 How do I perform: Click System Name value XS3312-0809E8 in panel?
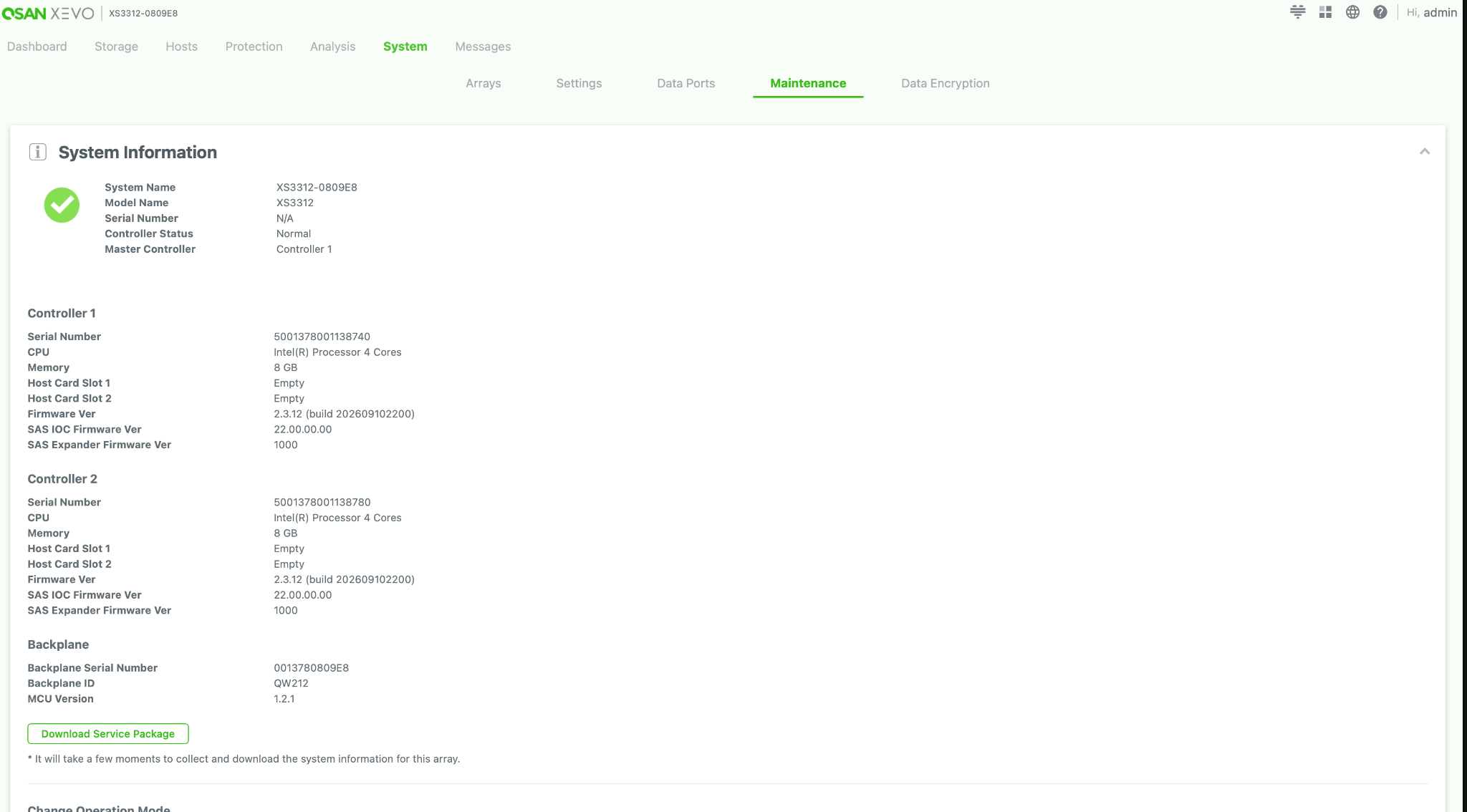(x=317, y=187)
